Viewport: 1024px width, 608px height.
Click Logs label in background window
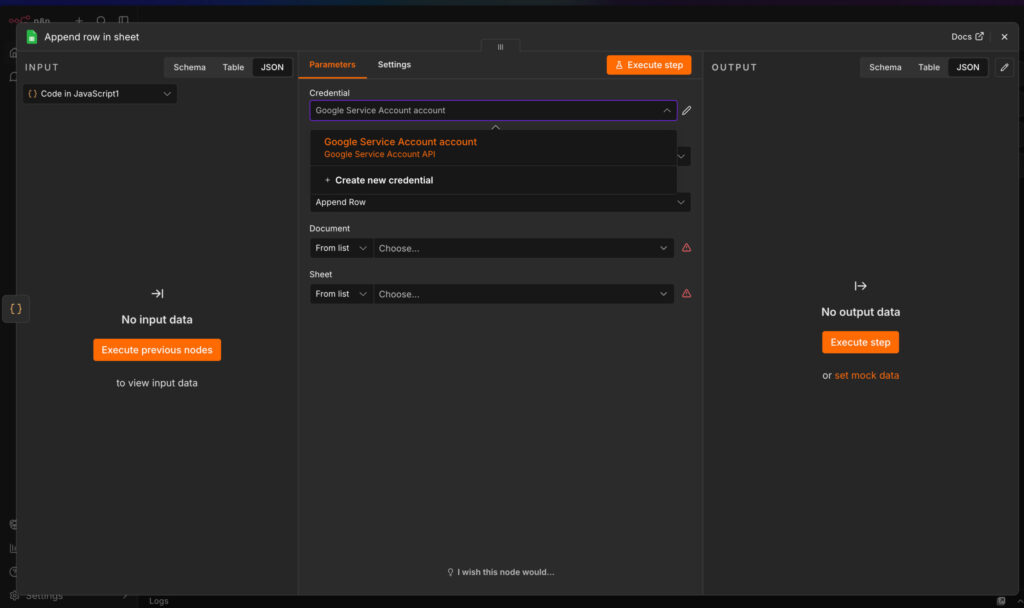click(159, 601)
